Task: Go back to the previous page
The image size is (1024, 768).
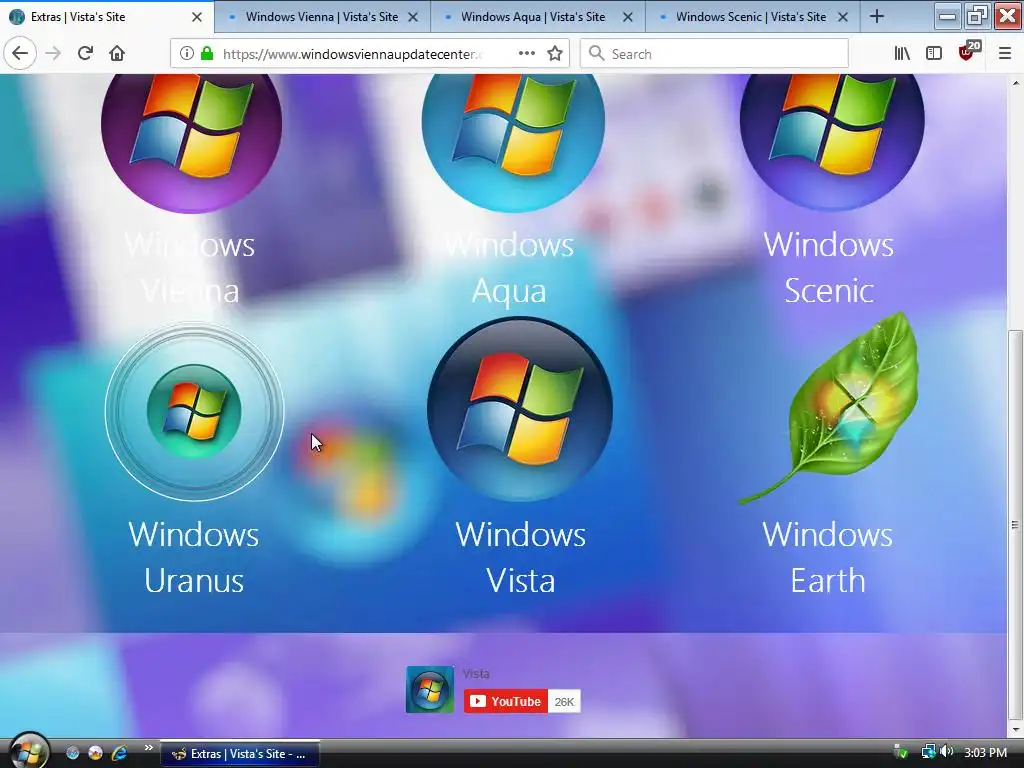Action: point(20,53)
